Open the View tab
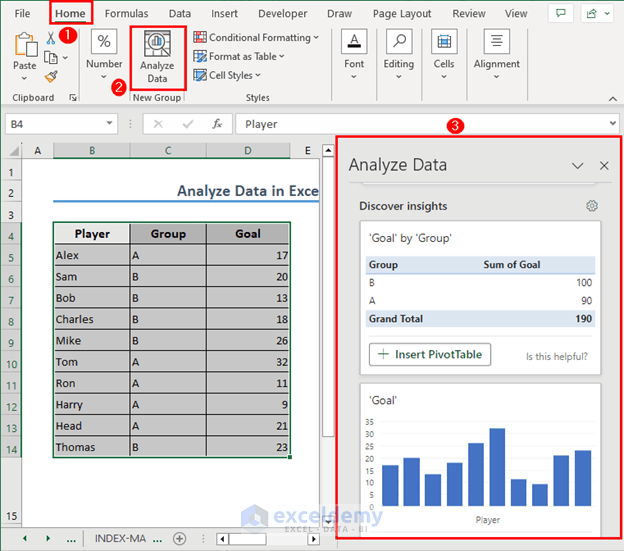 click(516, 14)
